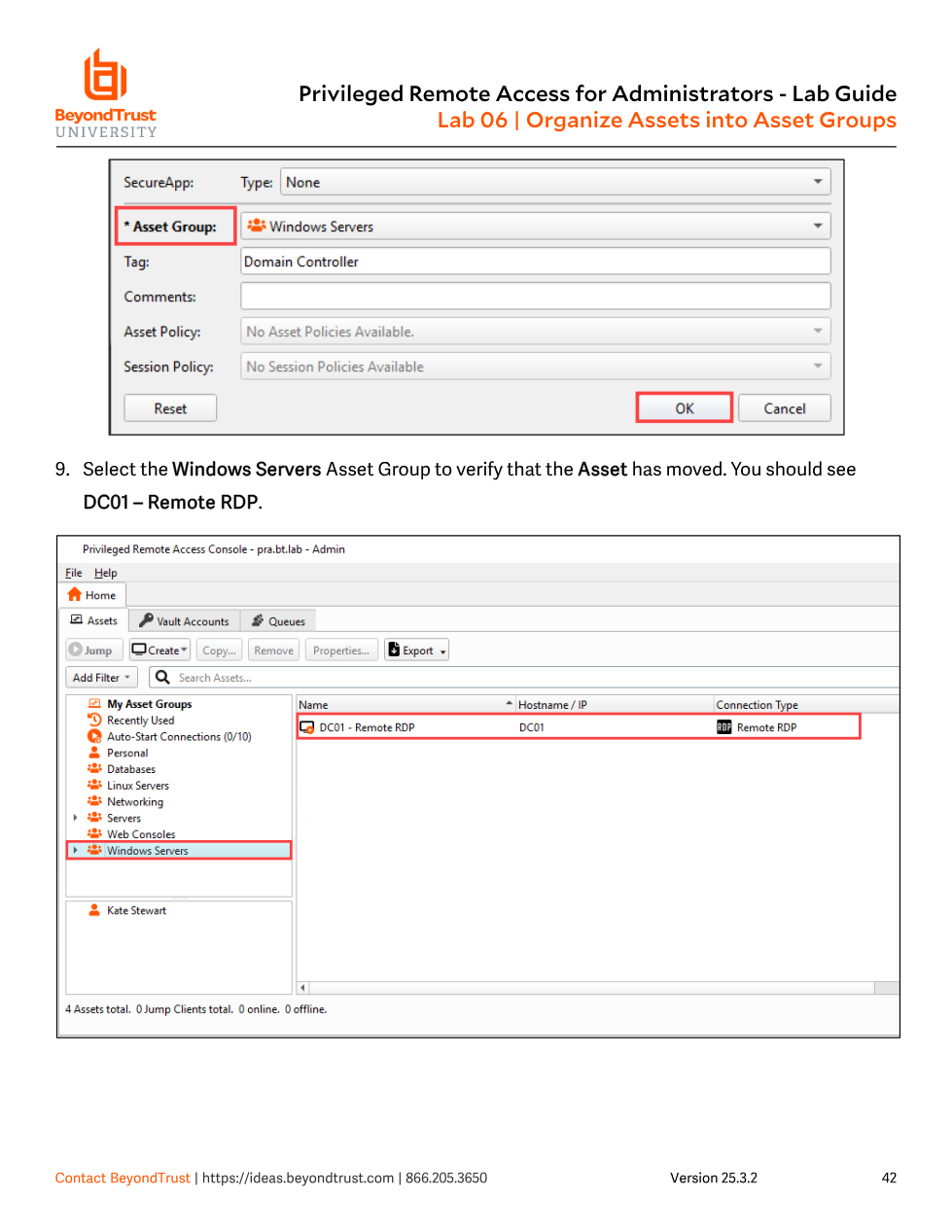Click the Web Consoles group icon
Screen dimensions: 952x1232
tap(94, 833)
